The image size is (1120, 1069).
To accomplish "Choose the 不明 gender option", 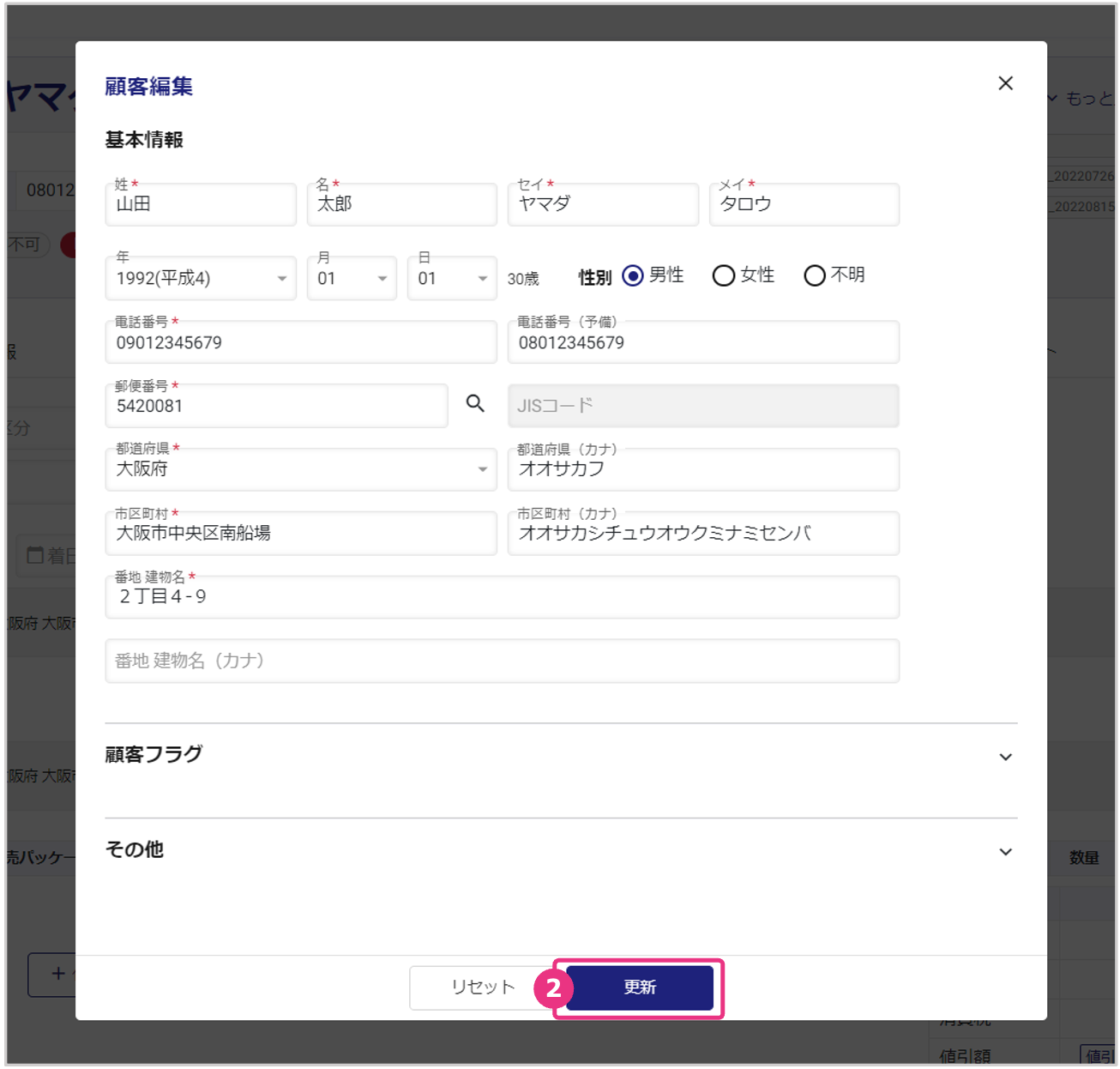I will point(815,275).
